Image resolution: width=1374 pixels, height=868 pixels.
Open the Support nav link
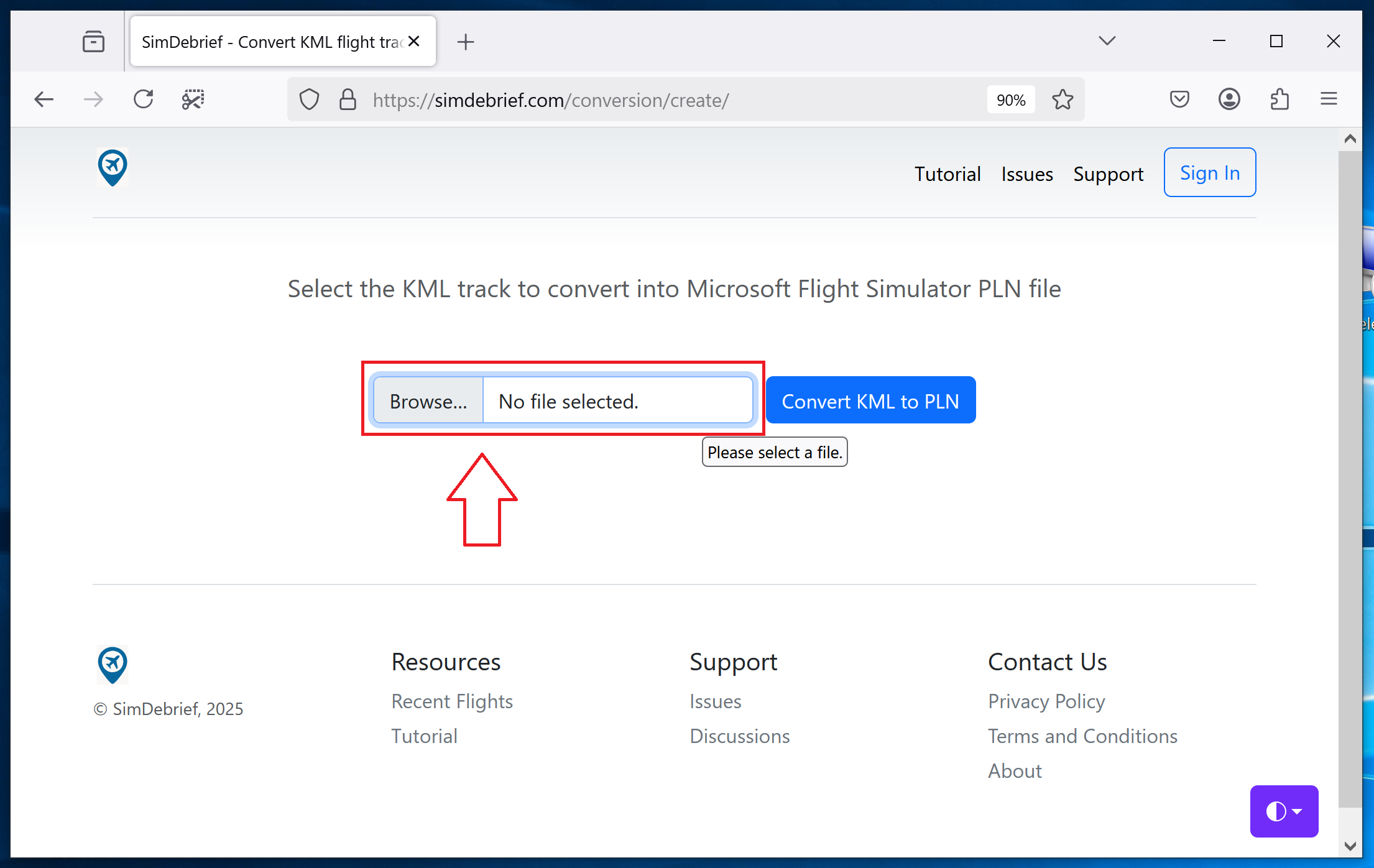pyautogui.click(x=1109, y=173)
